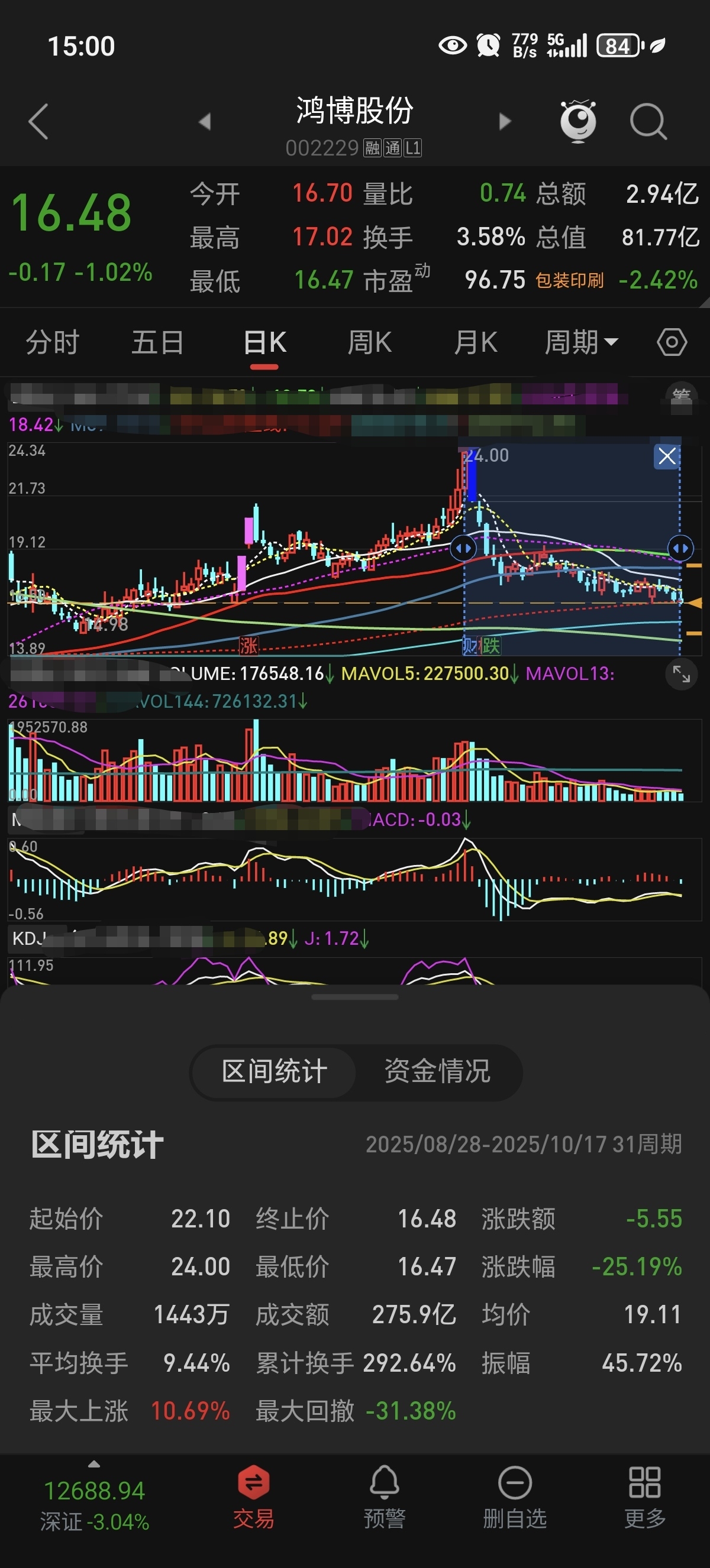Switch to 区间统计 segment

coord(274,1071)
